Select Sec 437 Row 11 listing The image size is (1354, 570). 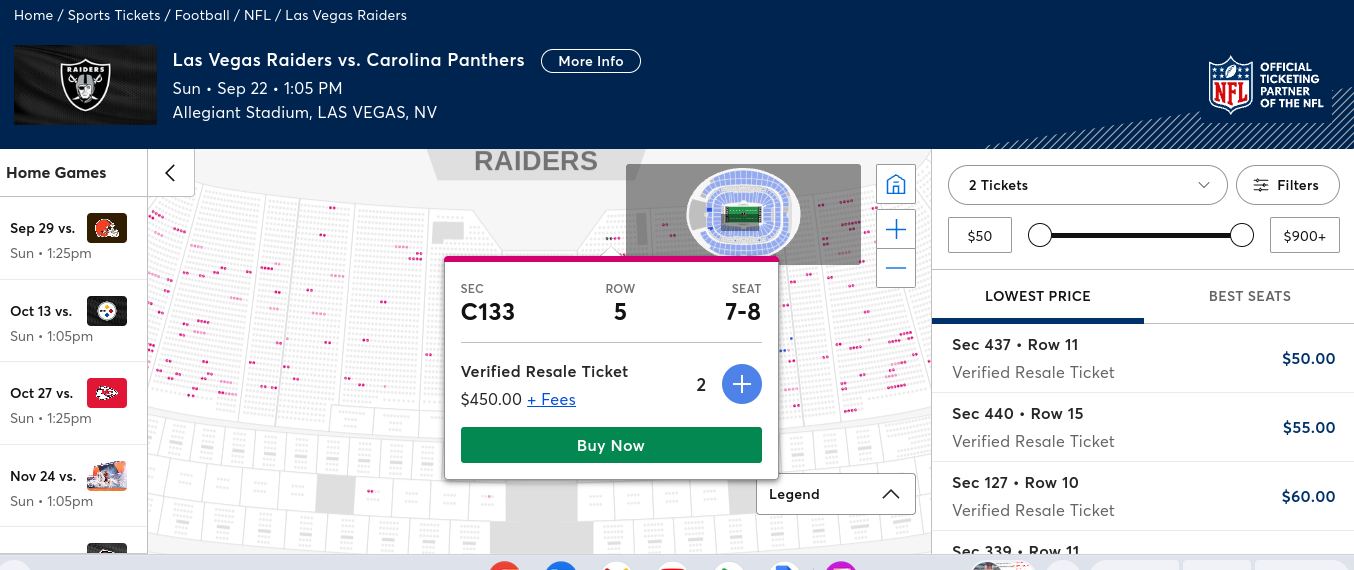point(1143,358)
